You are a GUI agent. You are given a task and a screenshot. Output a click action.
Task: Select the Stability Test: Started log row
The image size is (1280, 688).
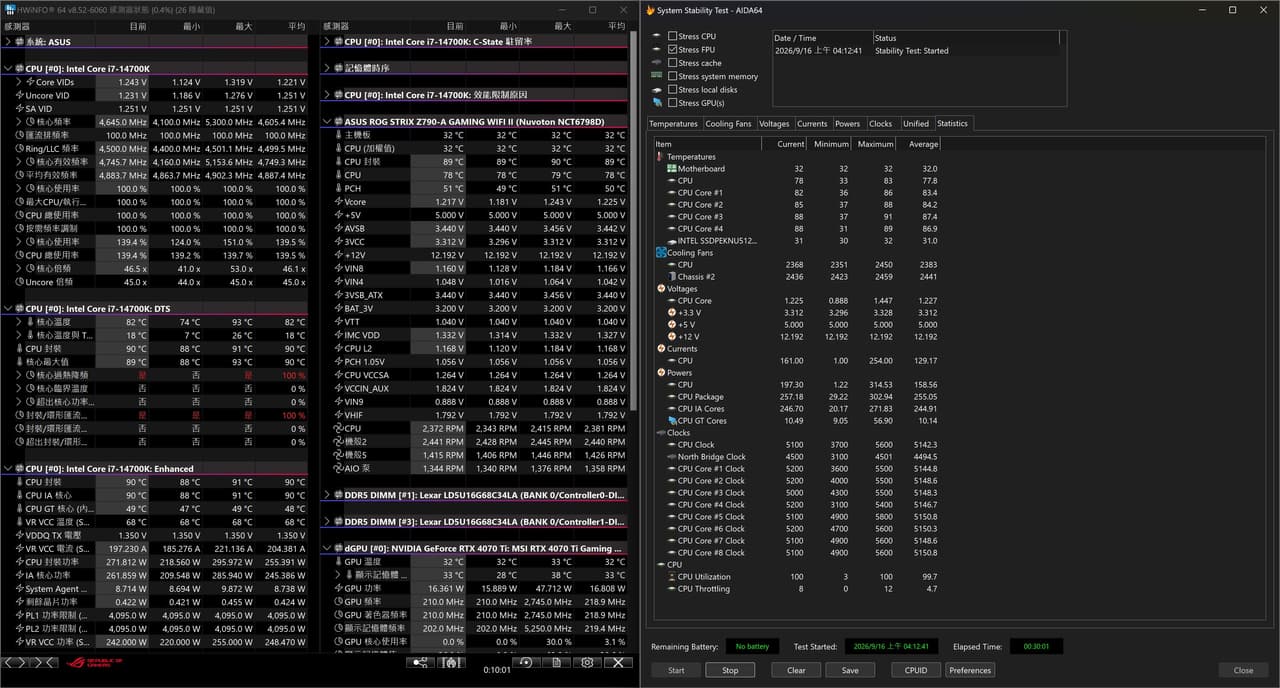(x=915, y=50)
